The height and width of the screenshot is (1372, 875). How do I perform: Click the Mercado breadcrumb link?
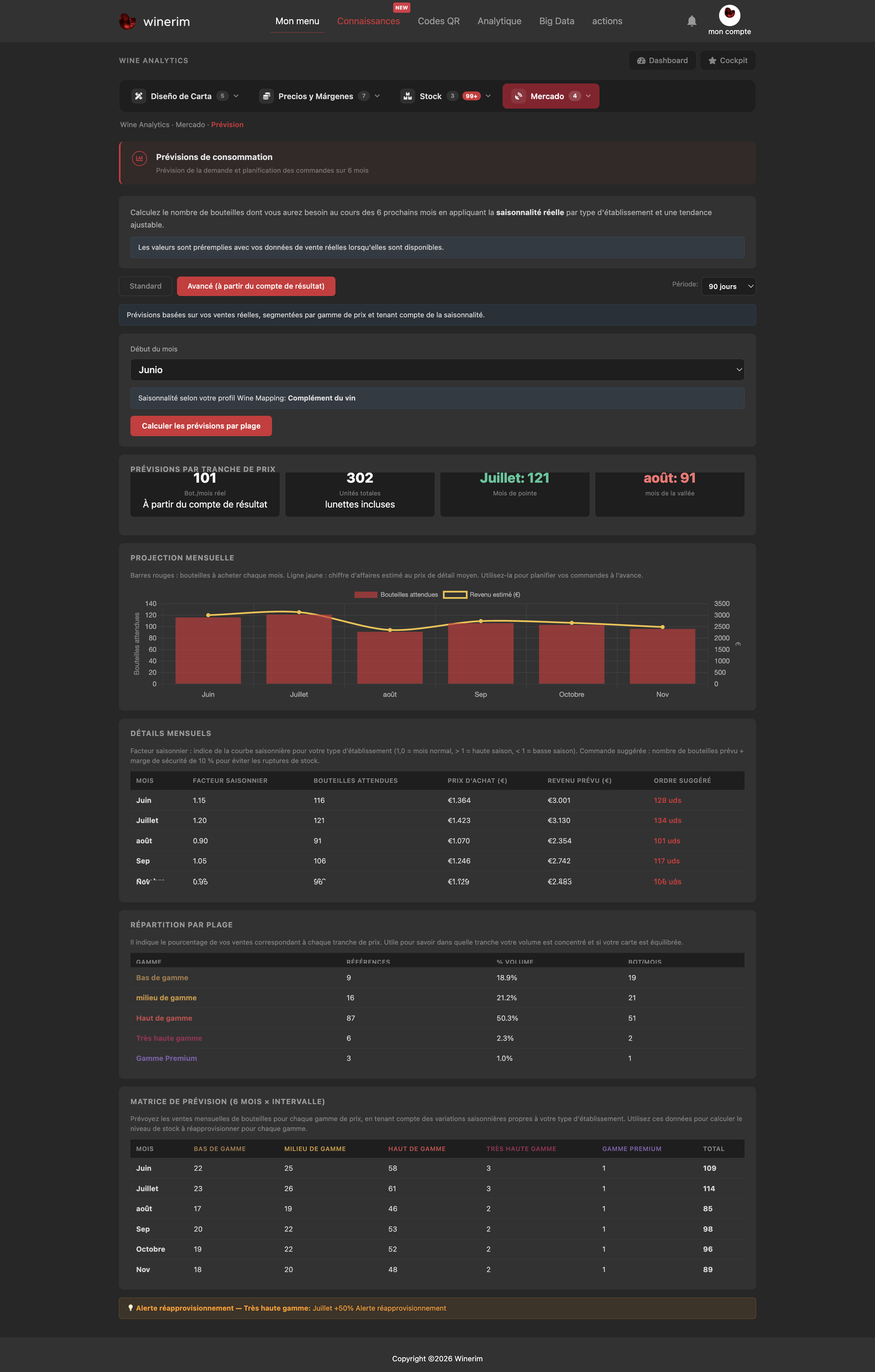[x=190, y=125]
